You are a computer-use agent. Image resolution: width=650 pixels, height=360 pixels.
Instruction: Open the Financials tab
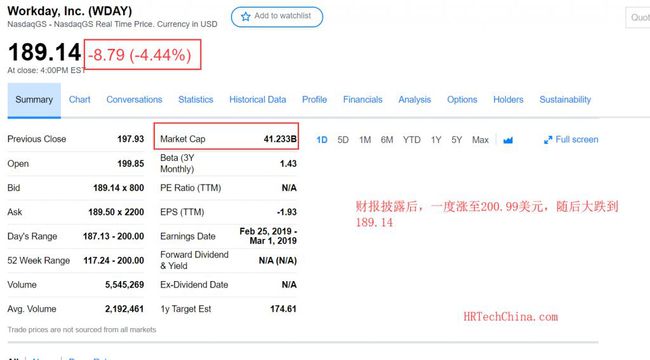(x=363, y=100)
